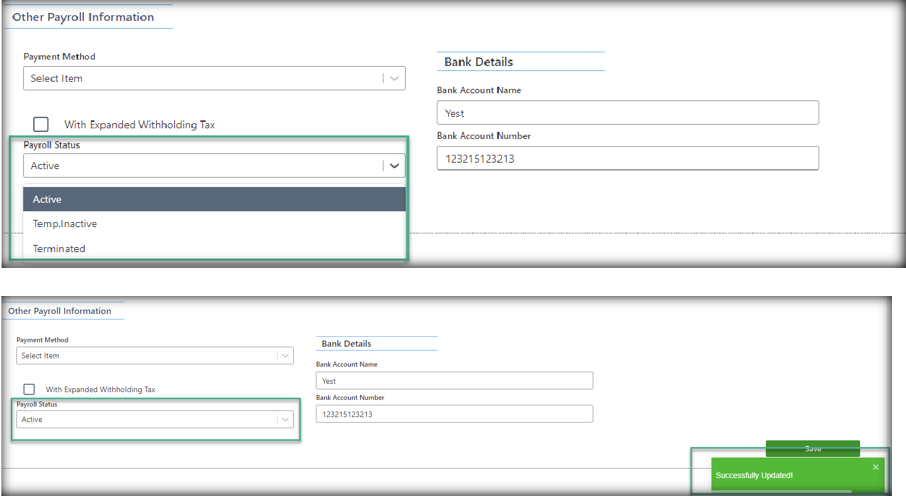Focus Bank Account Number field in lower form

[x=454, y=414]
